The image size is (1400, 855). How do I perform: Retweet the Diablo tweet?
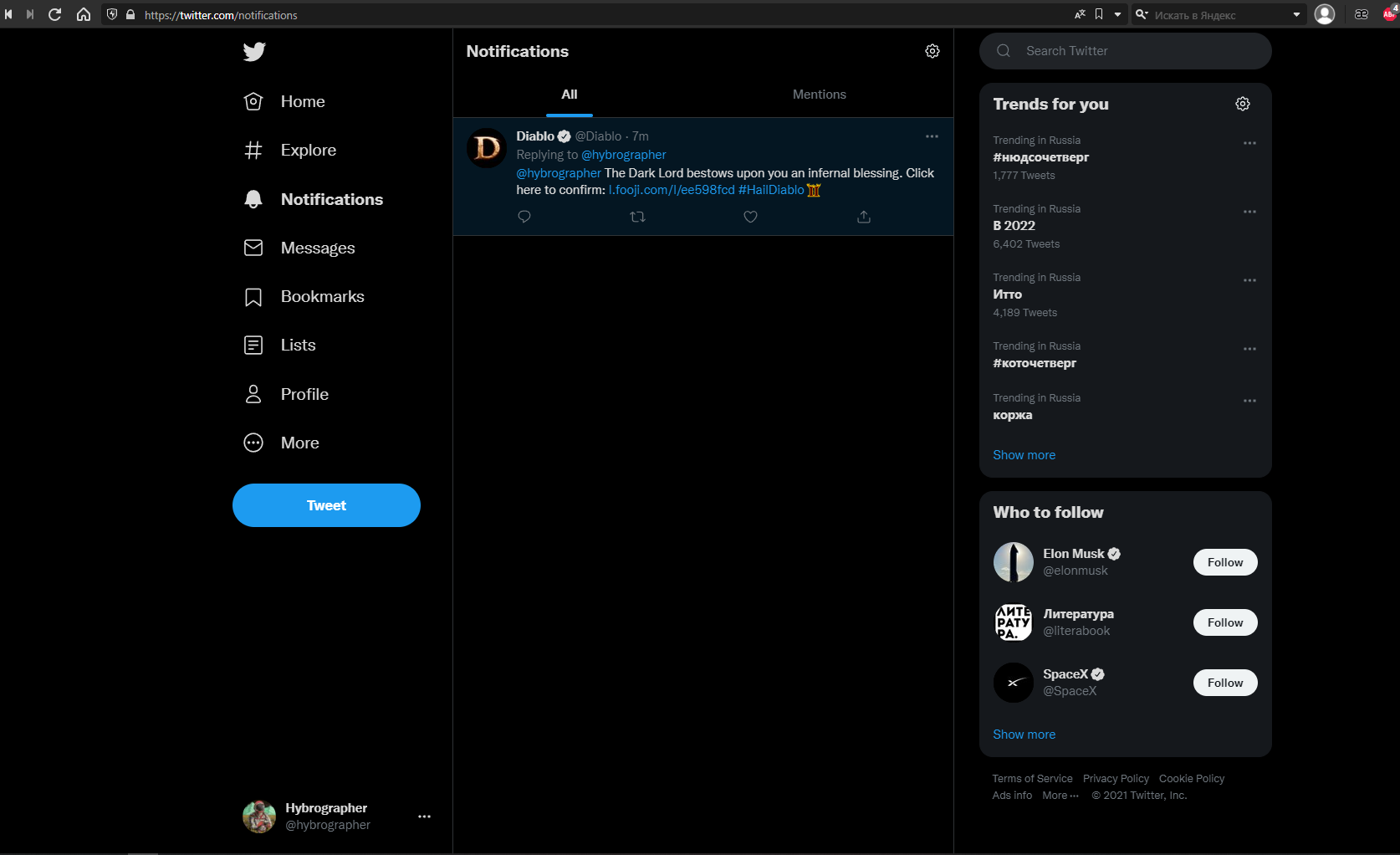pos(637,217)
